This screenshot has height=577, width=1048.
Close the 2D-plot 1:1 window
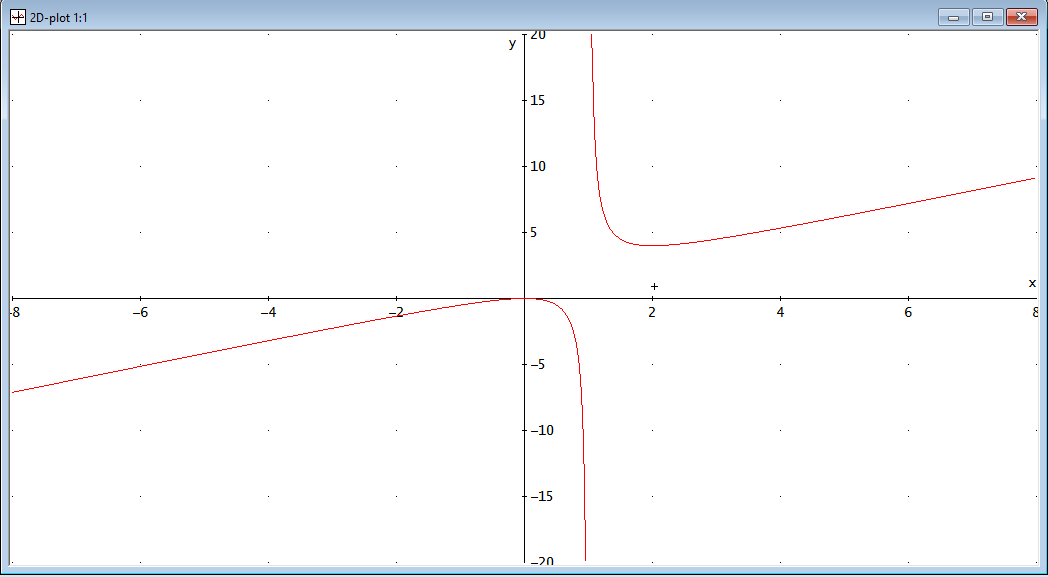click(1020, 17)
